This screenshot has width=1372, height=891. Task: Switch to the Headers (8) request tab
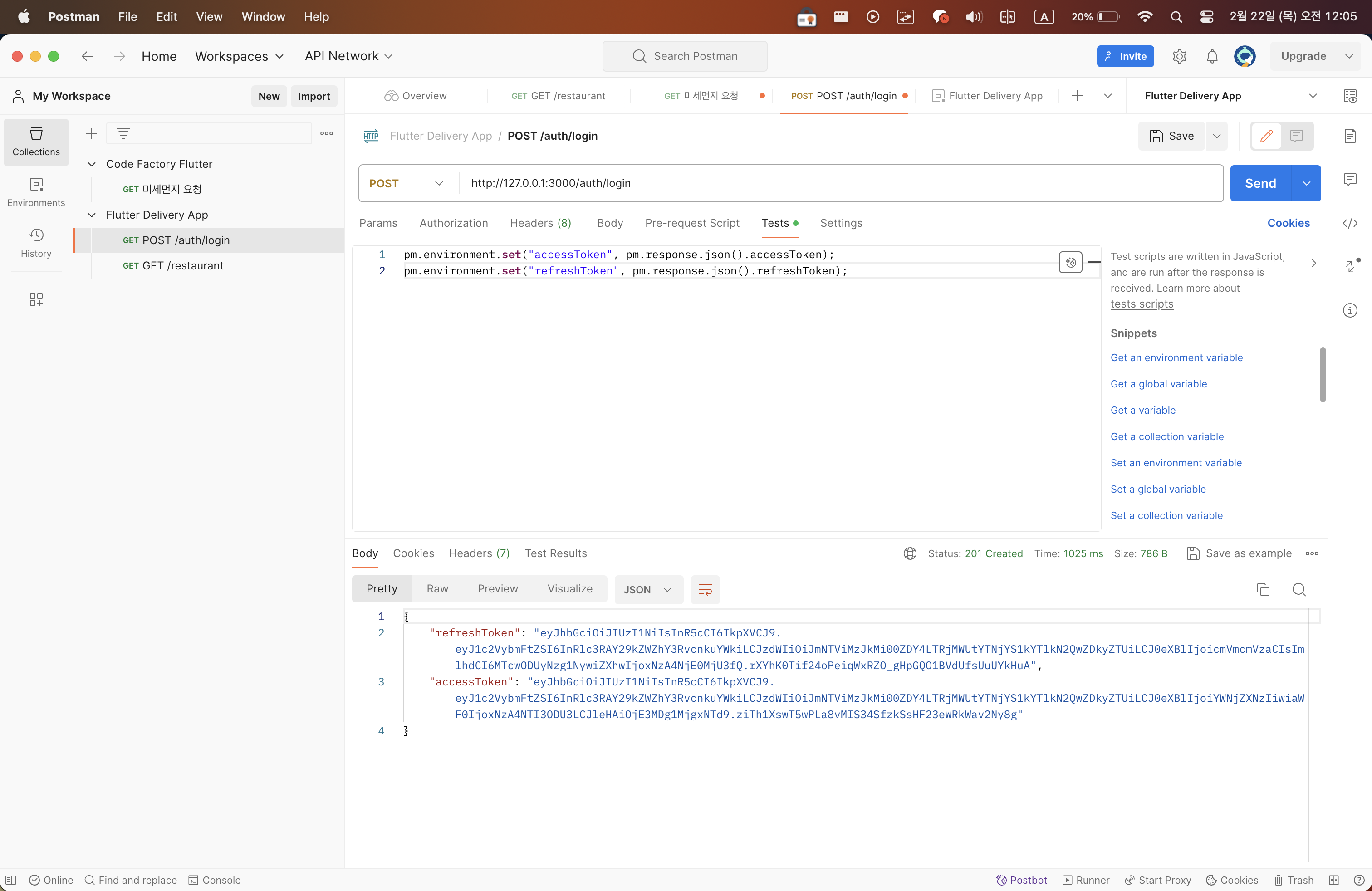tap(540, 223)
